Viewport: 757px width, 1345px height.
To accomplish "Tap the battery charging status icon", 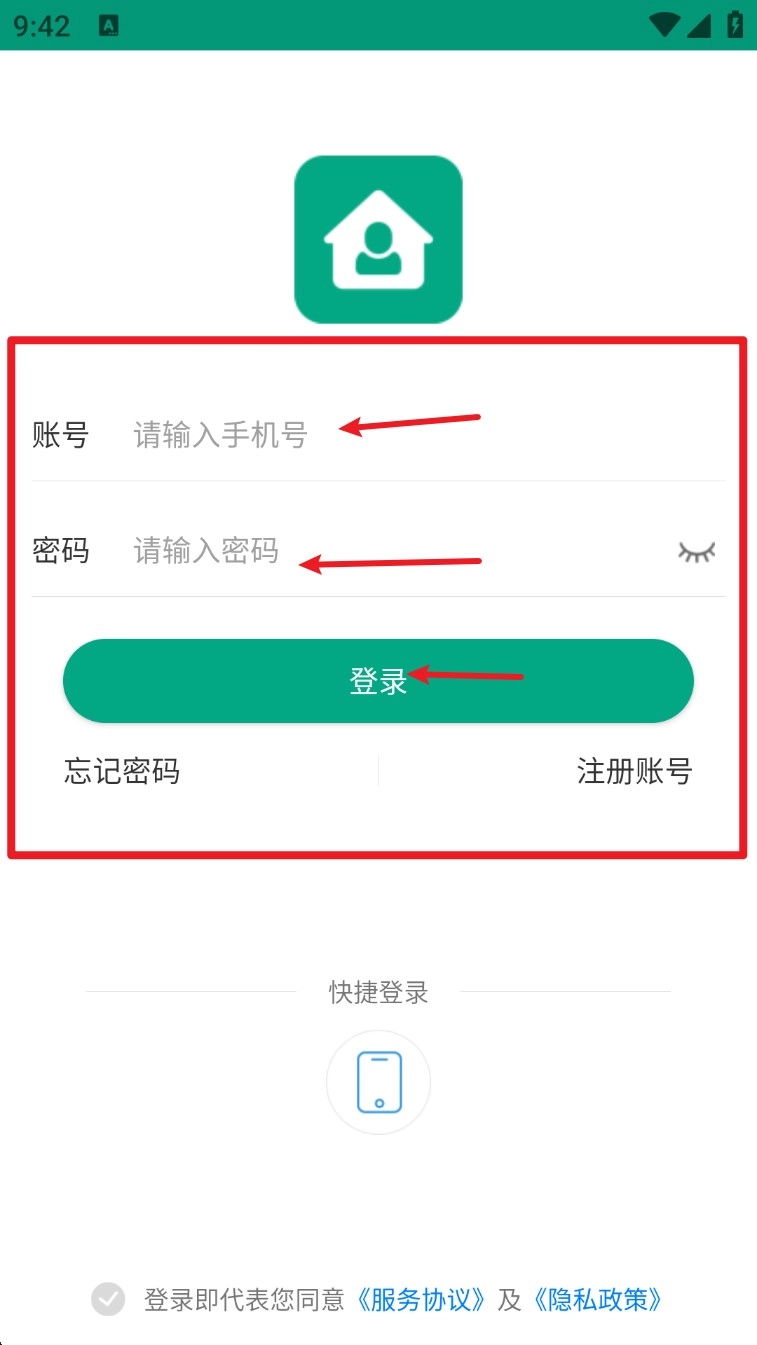I will point(735,25).
